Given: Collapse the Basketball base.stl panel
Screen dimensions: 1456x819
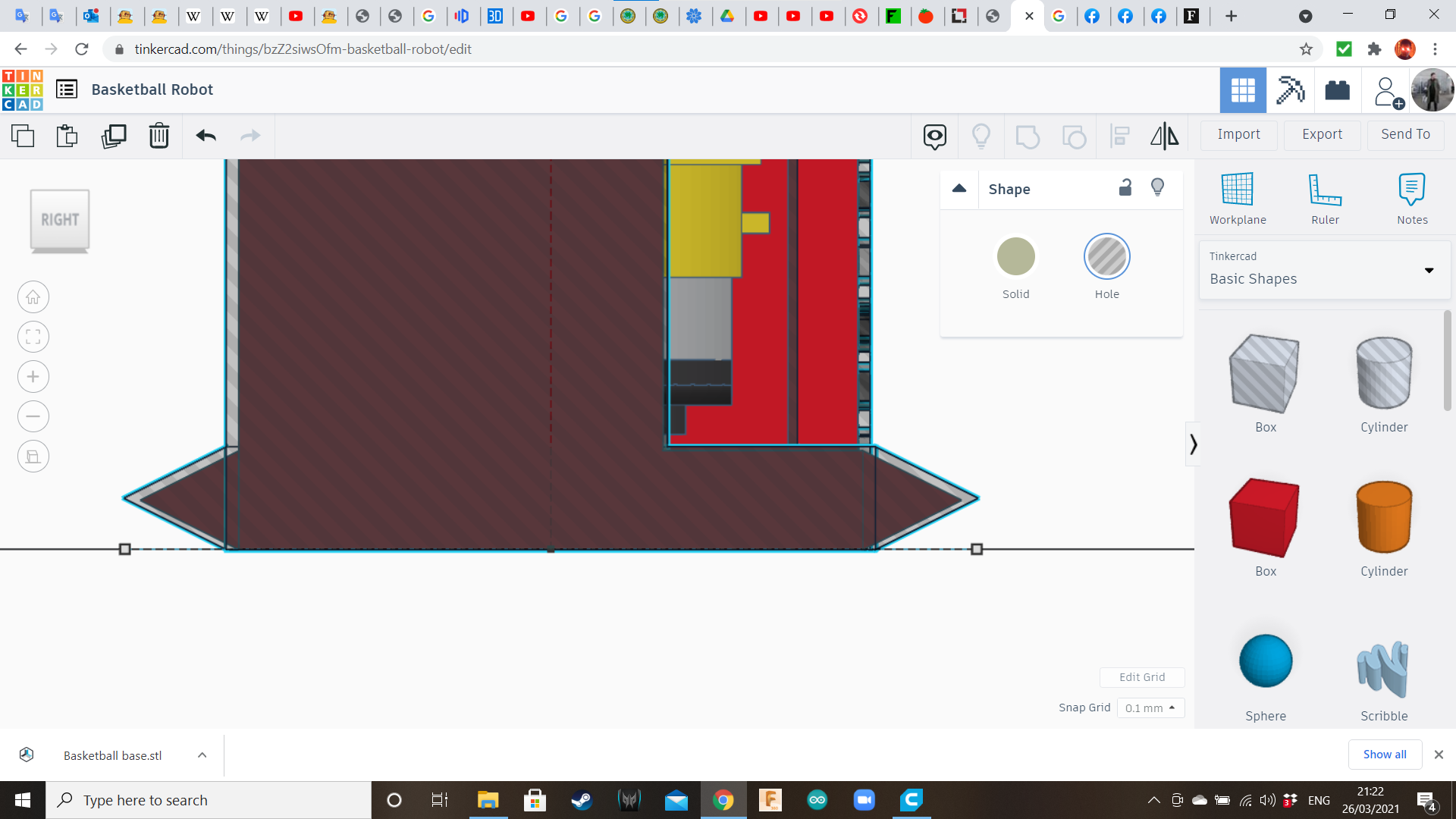Looking at the screenshot, I should click(202, 755).
